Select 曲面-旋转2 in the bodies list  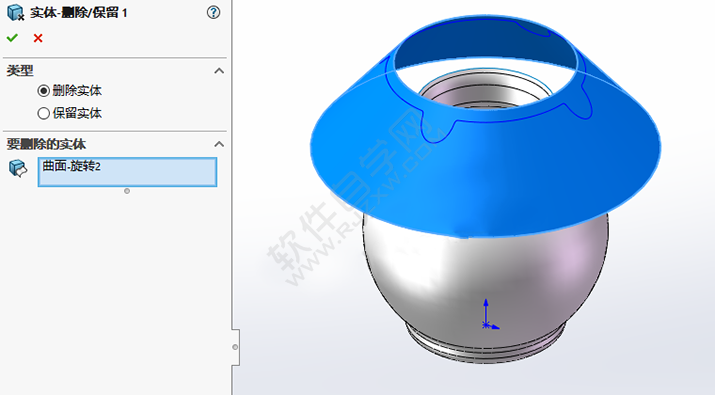click(x=72, y=166)
